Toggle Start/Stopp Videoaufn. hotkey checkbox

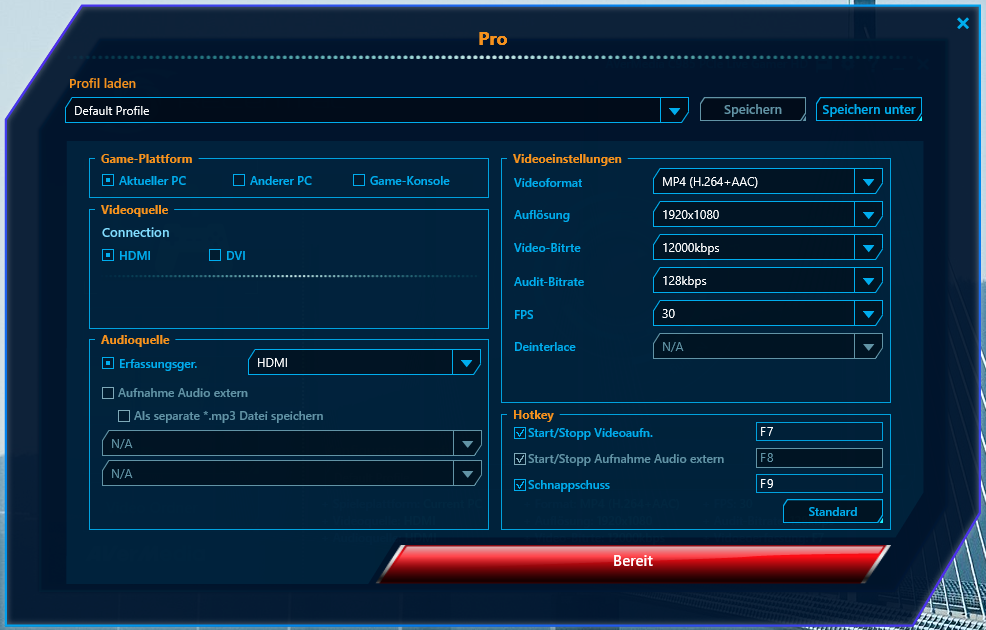pos(520,433)
